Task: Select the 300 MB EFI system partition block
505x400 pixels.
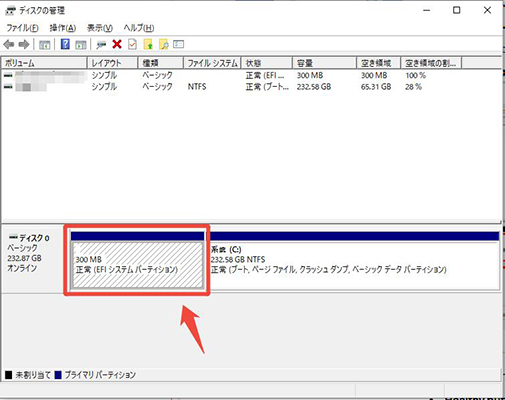Action: 137,260
